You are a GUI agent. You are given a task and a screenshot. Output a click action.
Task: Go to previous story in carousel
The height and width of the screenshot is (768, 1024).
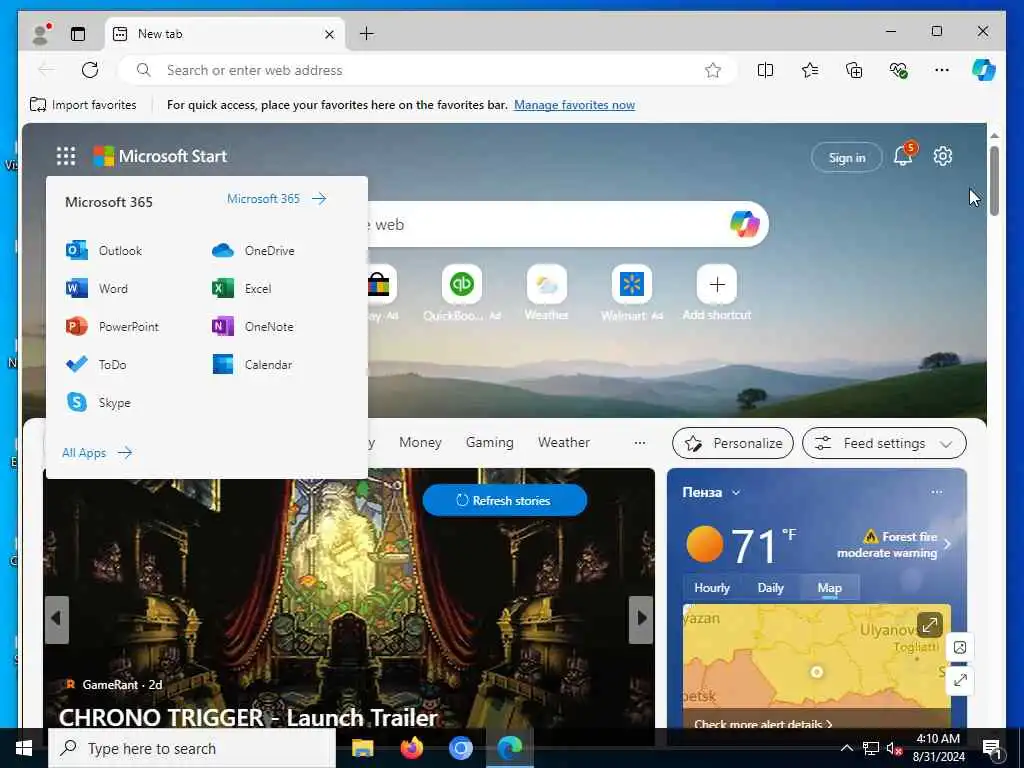click(x=57, y=619)
